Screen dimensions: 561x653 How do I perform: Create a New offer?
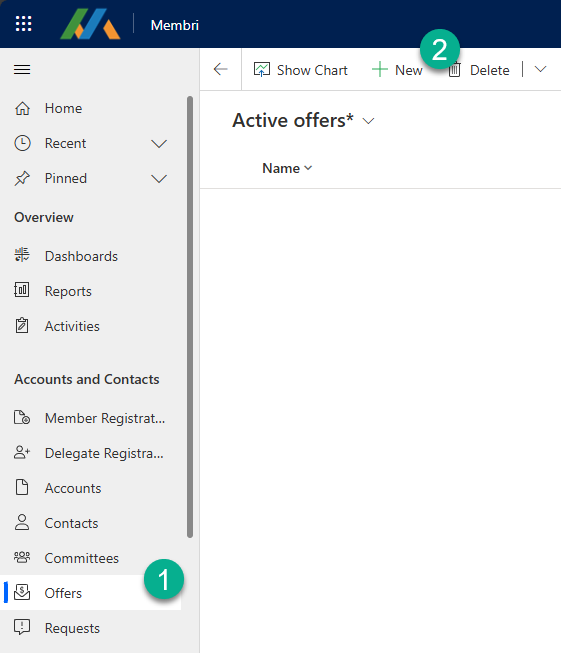tap(397, 70)
